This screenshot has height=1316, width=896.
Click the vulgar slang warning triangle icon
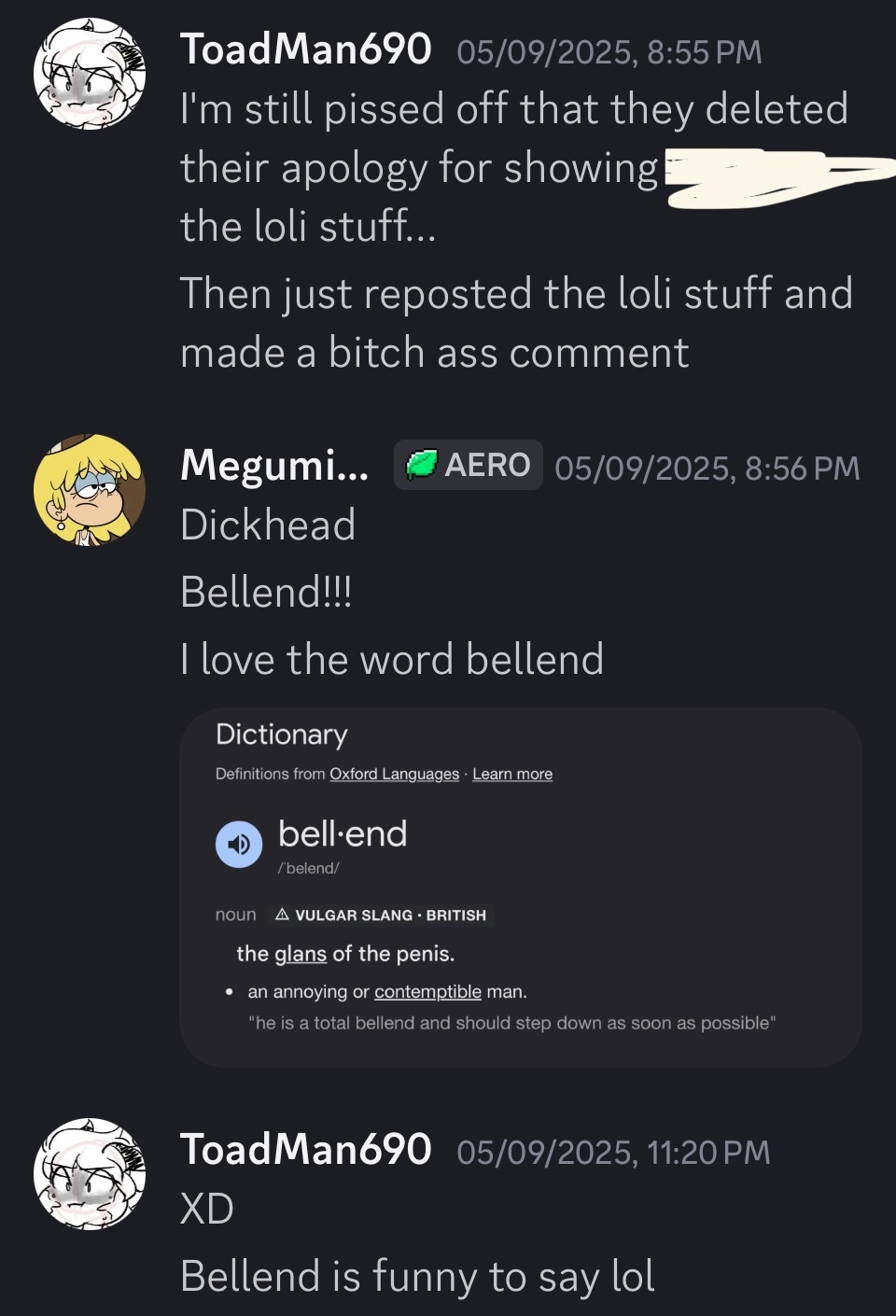click(x=282, y=915)
